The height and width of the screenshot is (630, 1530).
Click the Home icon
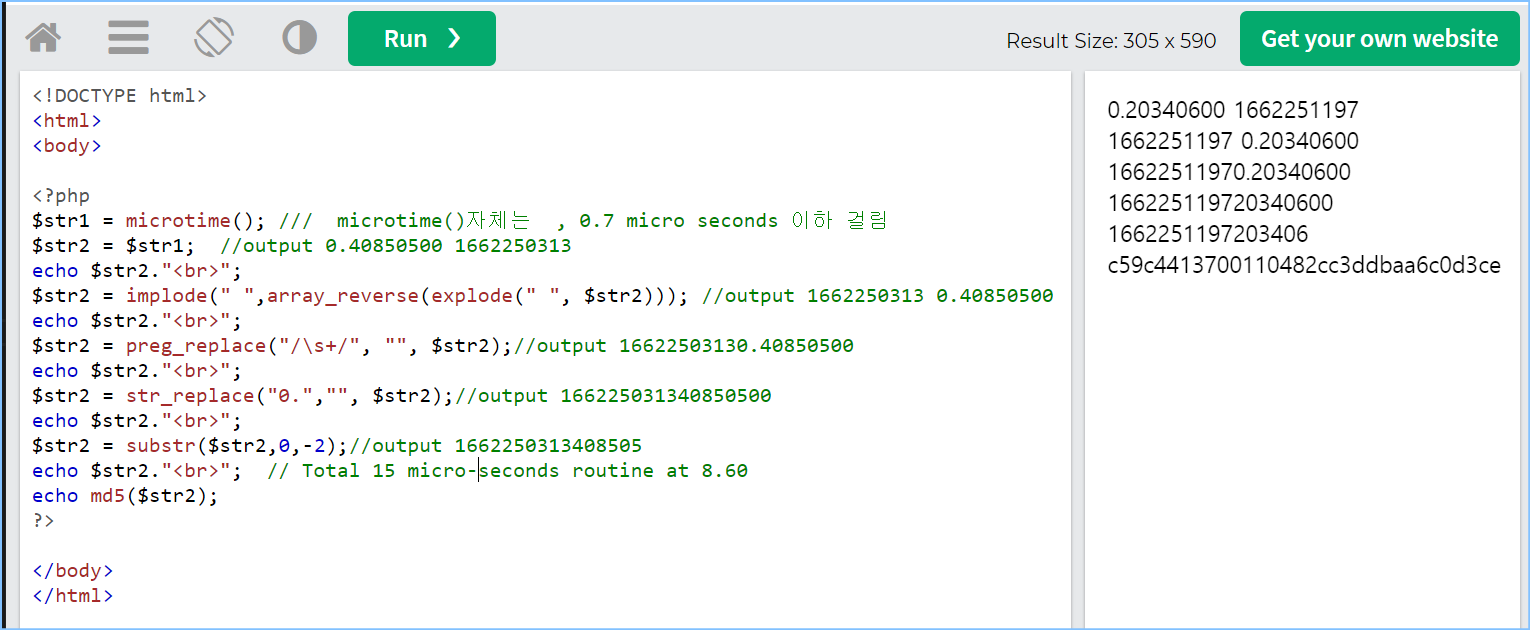pyautogui.click(x=43, y=38)
